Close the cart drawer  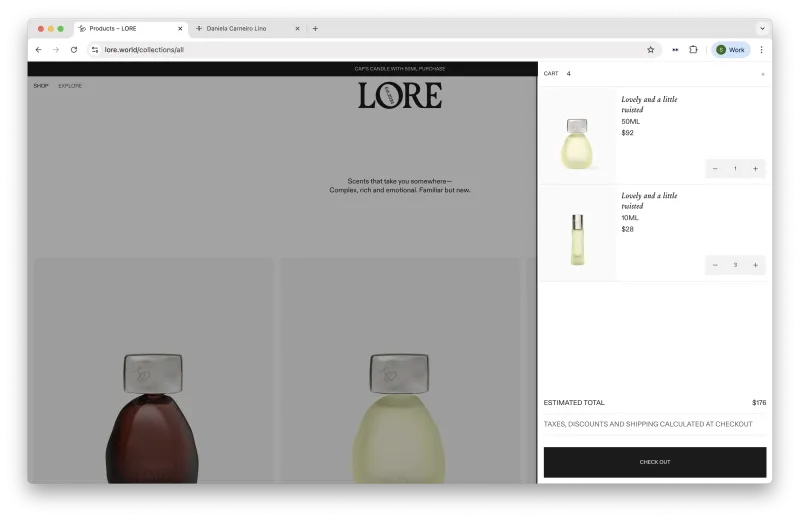(763, 74)
